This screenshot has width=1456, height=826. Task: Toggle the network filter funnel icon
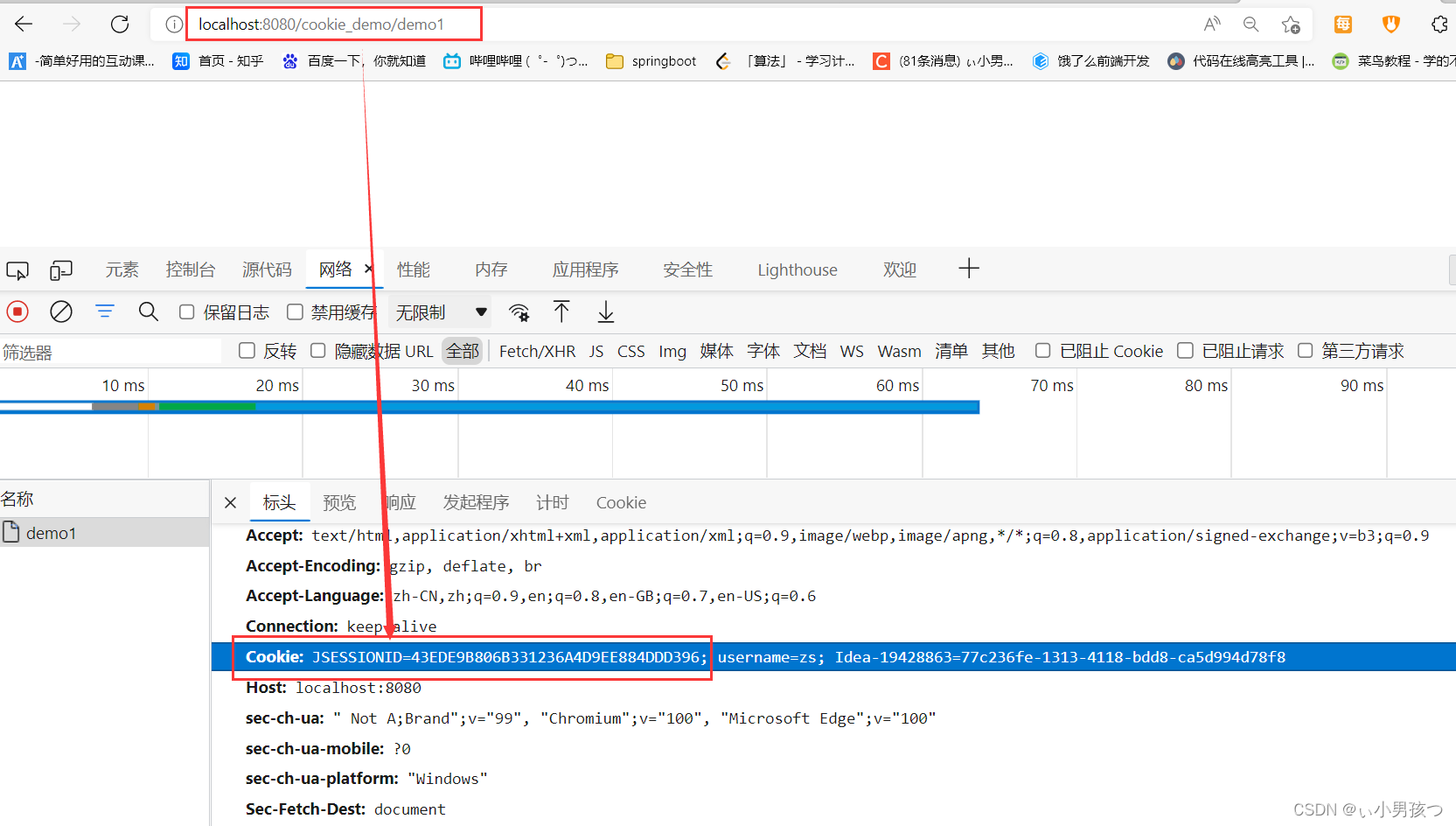pos(105,311)
